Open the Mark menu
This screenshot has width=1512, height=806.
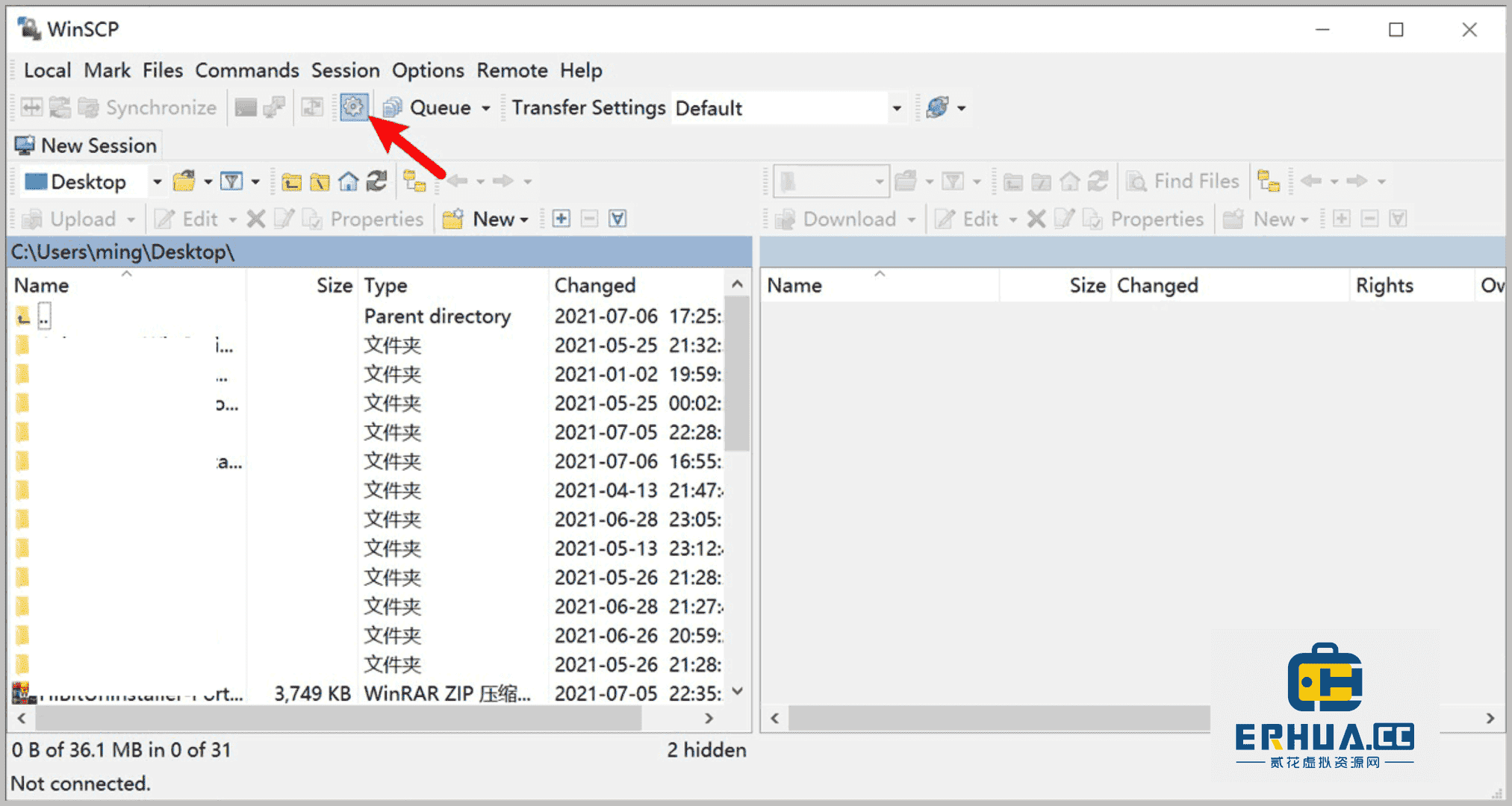(x=108, y=70)
